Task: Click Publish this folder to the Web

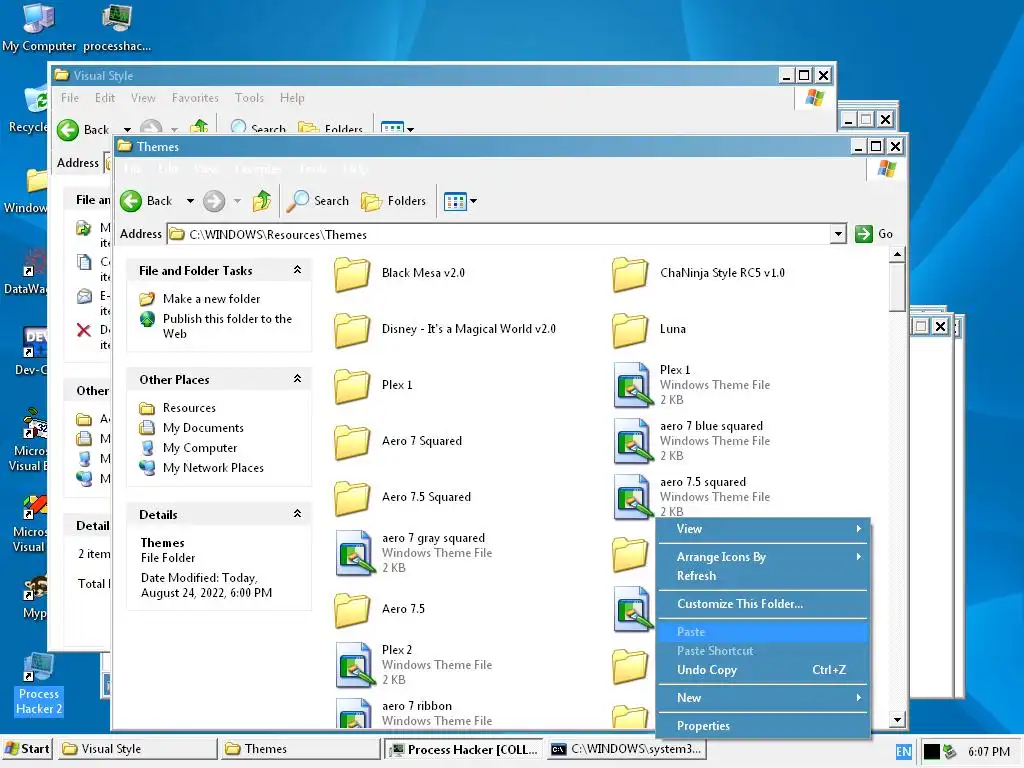Action: tap(227, 326)
